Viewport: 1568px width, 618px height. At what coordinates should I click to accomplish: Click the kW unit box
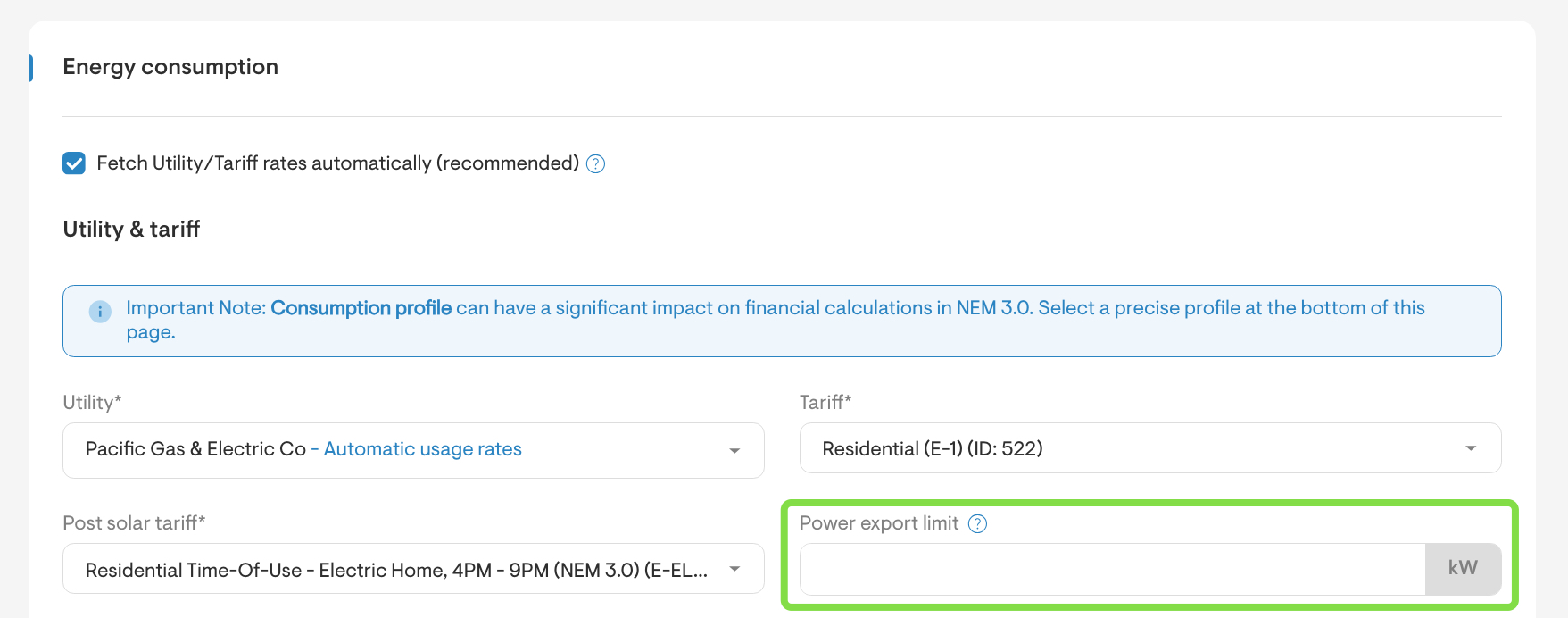(1463, 569)
